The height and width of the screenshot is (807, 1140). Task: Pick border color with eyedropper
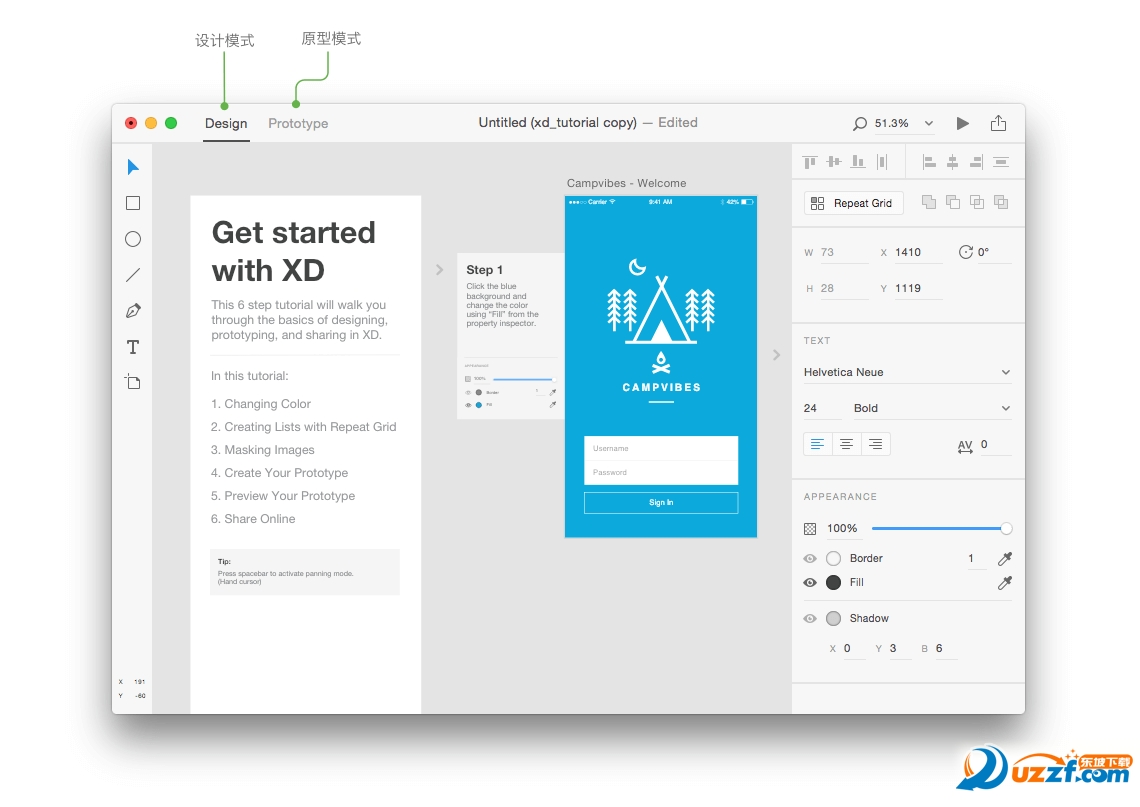click(x=1005, y=558)
